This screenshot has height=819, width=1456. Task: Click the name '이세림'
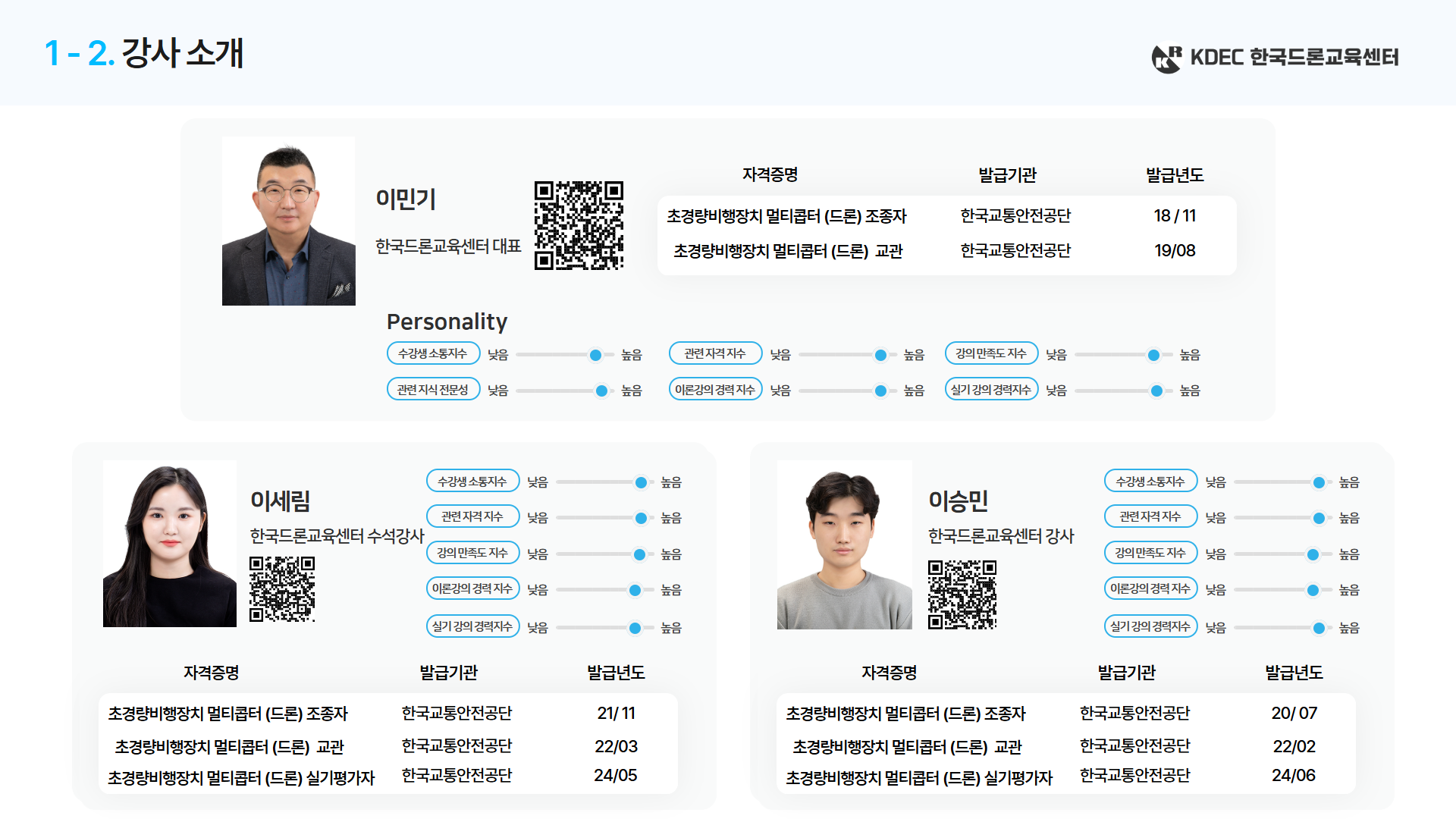click(x=280, y=500)
